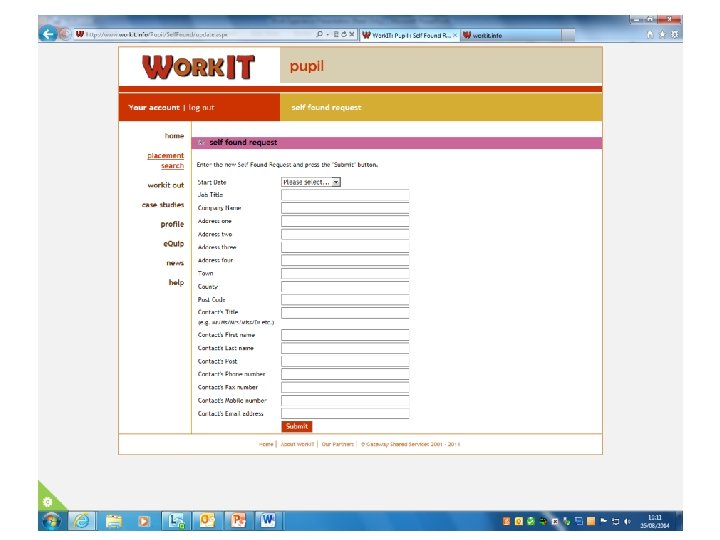Close the WorkIT Pupil Self Found tab
Image resolution: width=720 pixels, height=540 pixels.
(x=455, y=35)
